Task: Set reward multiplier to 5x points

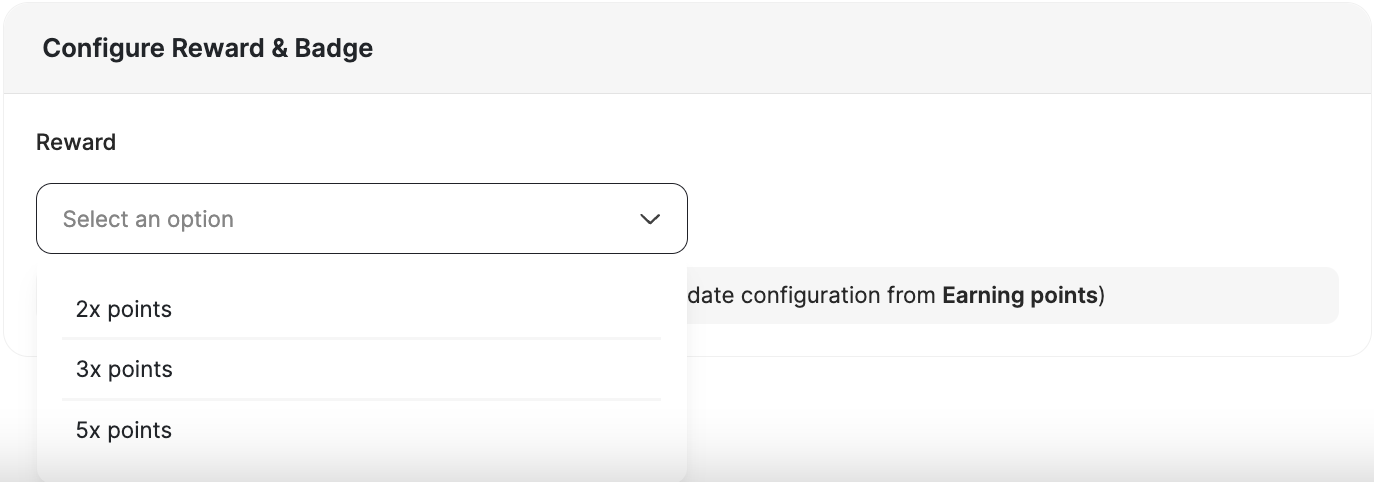Action: coord(124,431)
